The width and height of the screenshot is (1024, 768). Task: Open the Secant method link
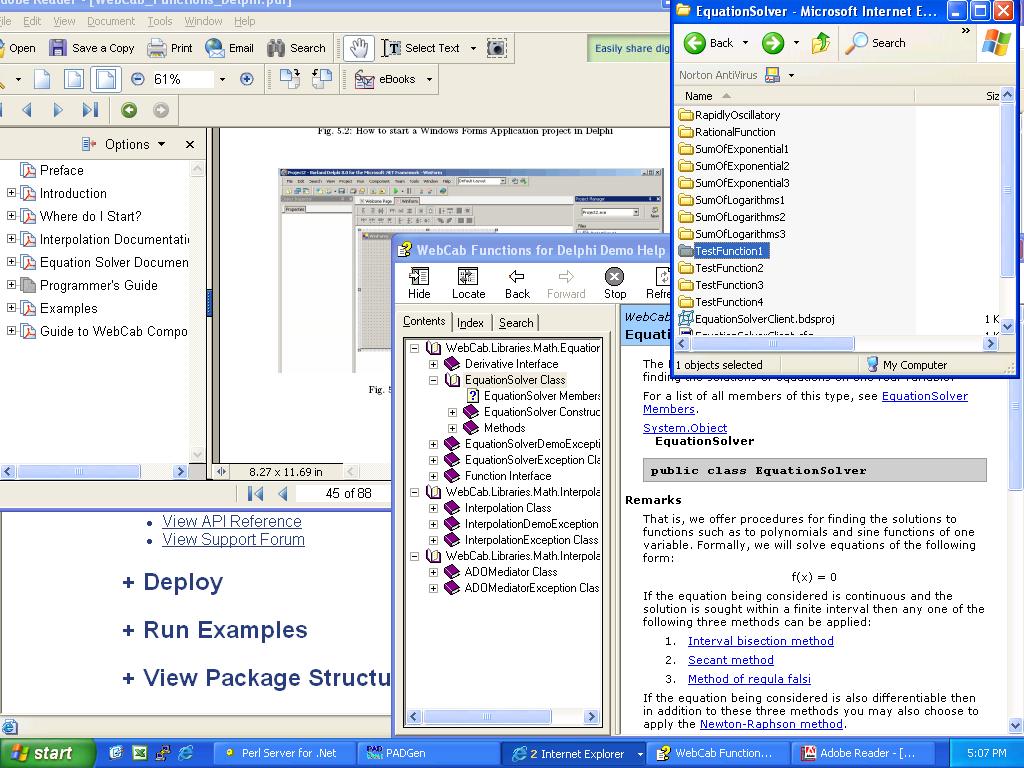[x=731, y=660]
